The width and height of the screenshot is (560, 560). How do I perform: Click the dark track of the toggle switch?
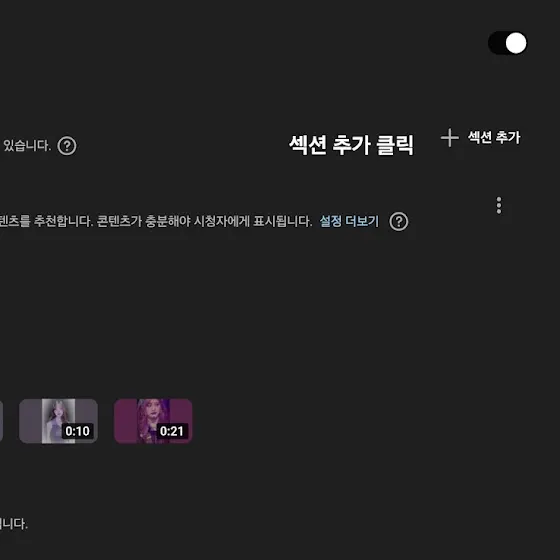[497, 43]
